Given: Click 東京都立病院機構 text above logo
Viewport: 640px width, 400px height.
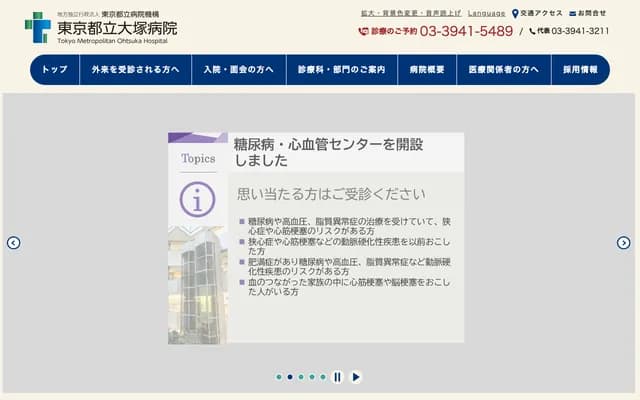Looking at the screenshot, I should [131, 14].
